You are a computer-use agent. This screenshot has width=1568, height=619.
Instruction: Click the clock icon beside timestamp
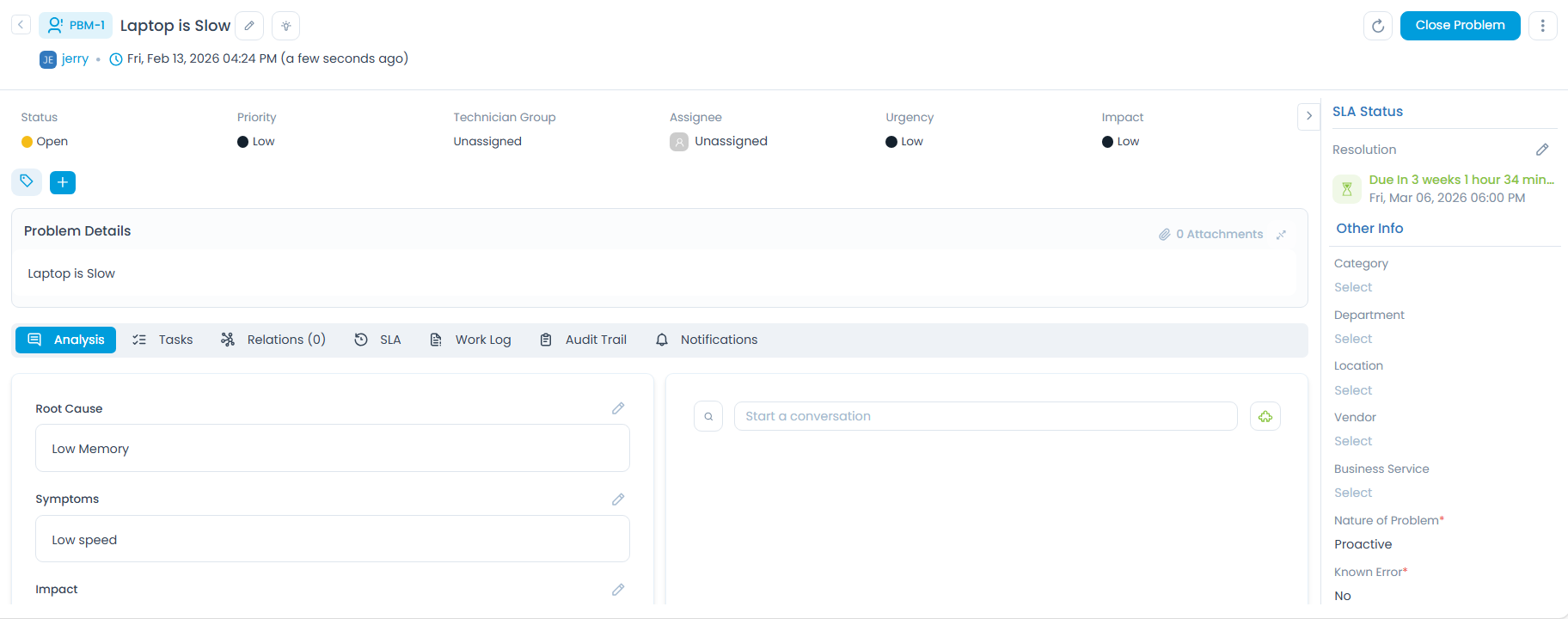(x=116, y=59)
